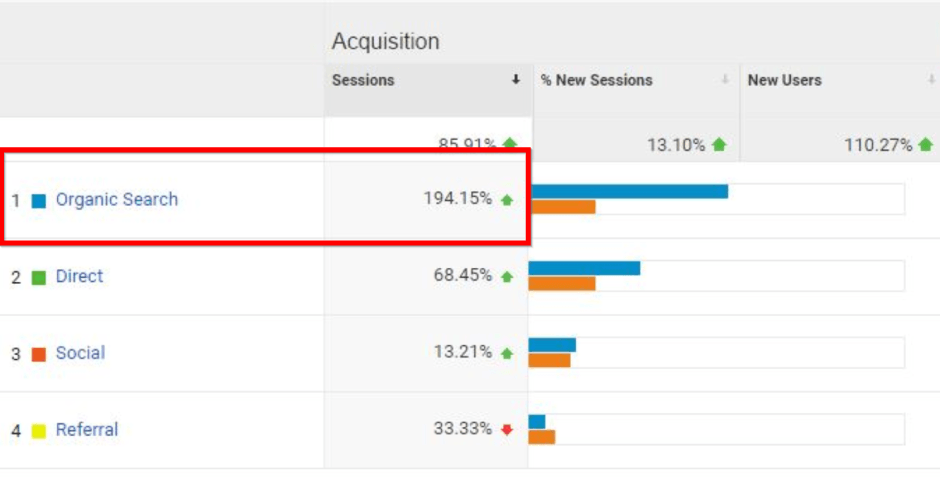Click the green arrow next to 13.10%
The height and width of the screenshot is (480, 940).
[719, 145]
